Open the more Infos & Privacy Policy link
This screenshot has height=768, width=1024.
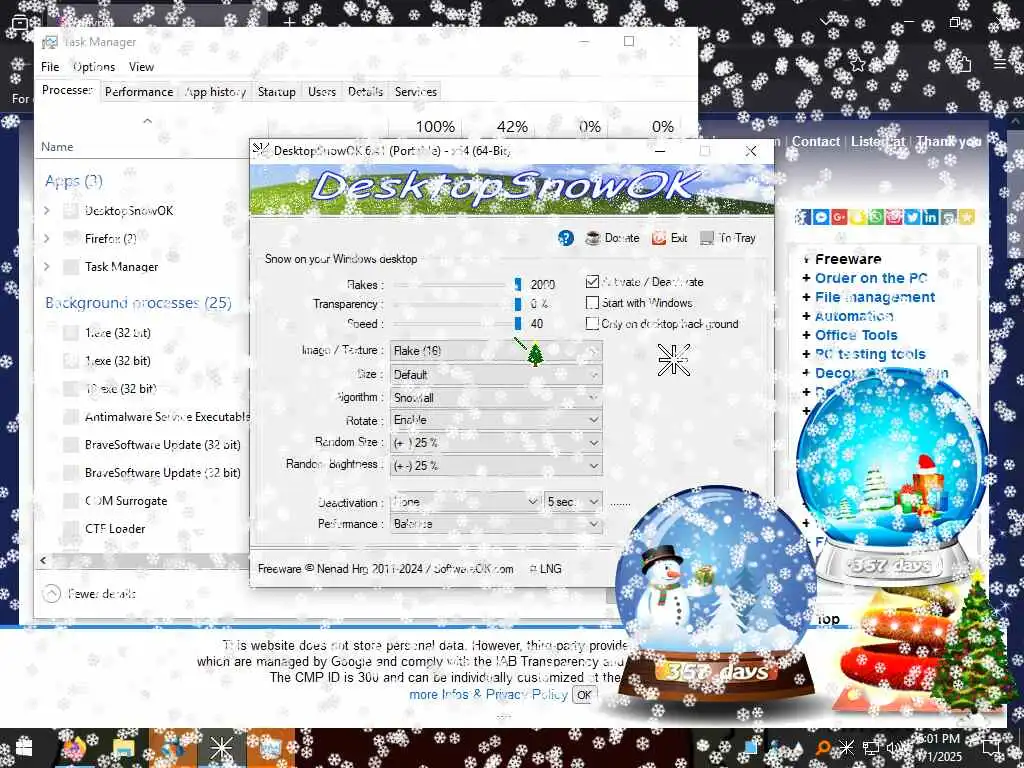[488, 694]
